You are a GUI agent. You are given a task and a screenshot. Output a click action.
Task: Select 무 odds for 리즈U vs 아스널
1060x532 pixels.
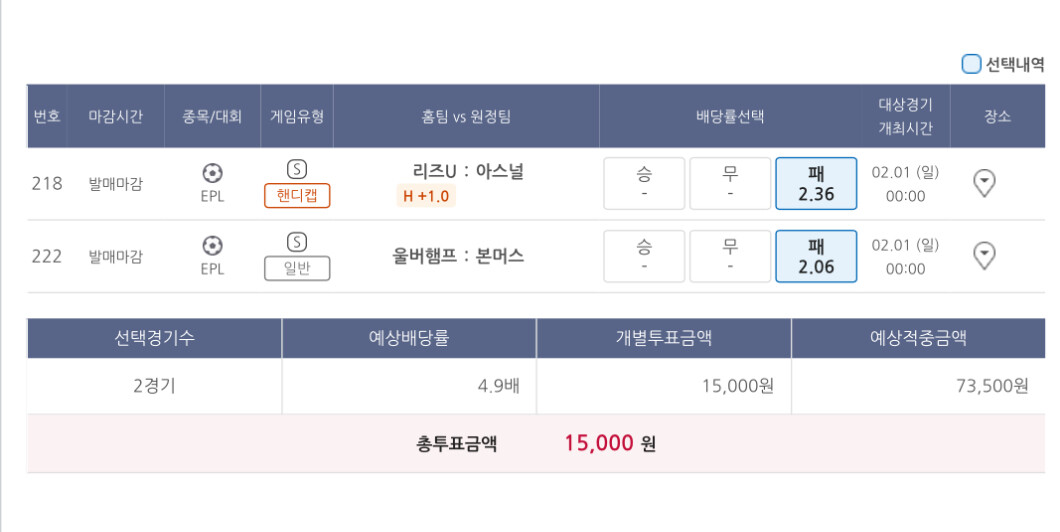point(730,183)
